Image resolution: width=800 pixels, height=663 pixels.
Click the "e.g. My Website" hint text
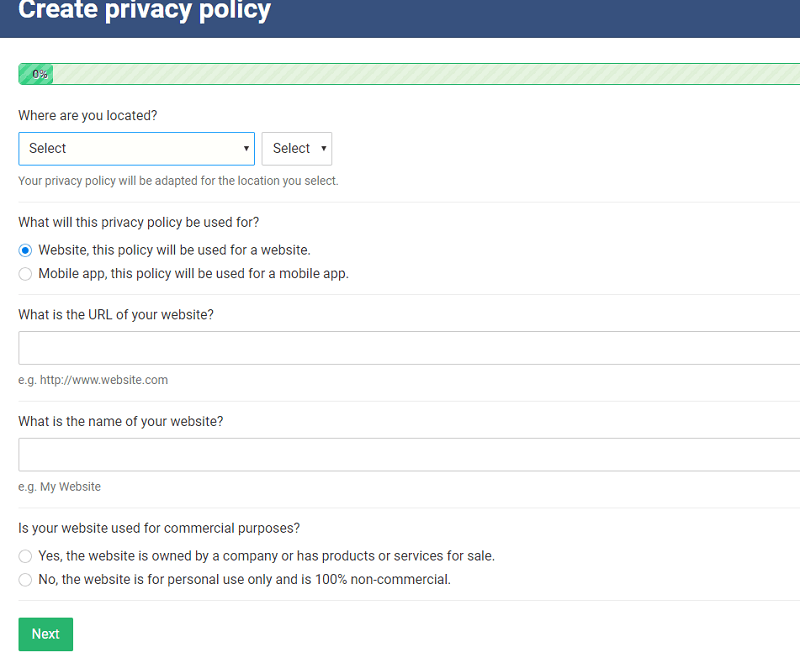tap(60, 487)
